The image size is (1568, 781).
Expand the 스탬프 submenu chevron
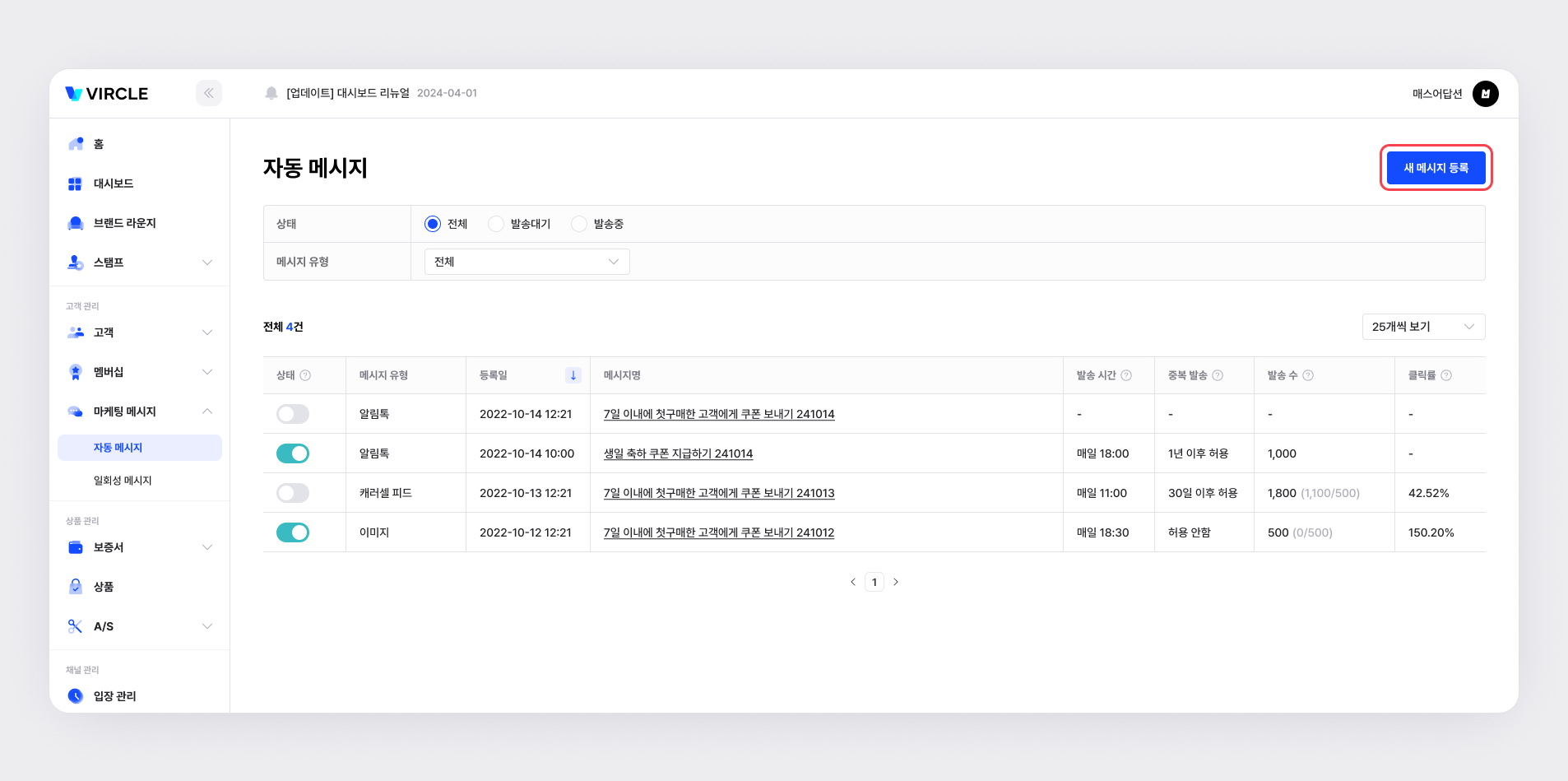(207, 263)
